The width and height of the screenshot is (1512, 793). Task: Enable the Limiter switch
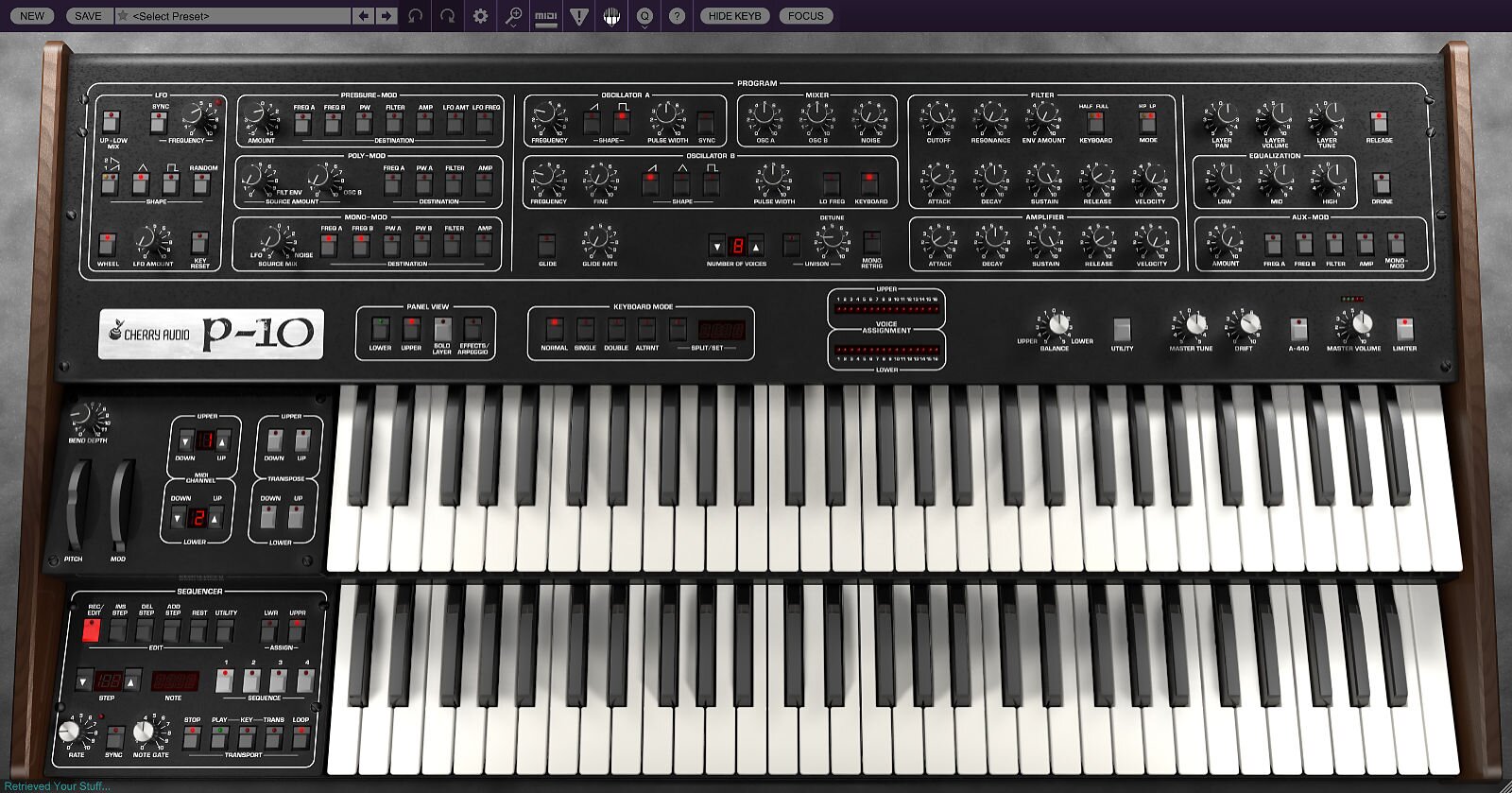click(1404, 329)
